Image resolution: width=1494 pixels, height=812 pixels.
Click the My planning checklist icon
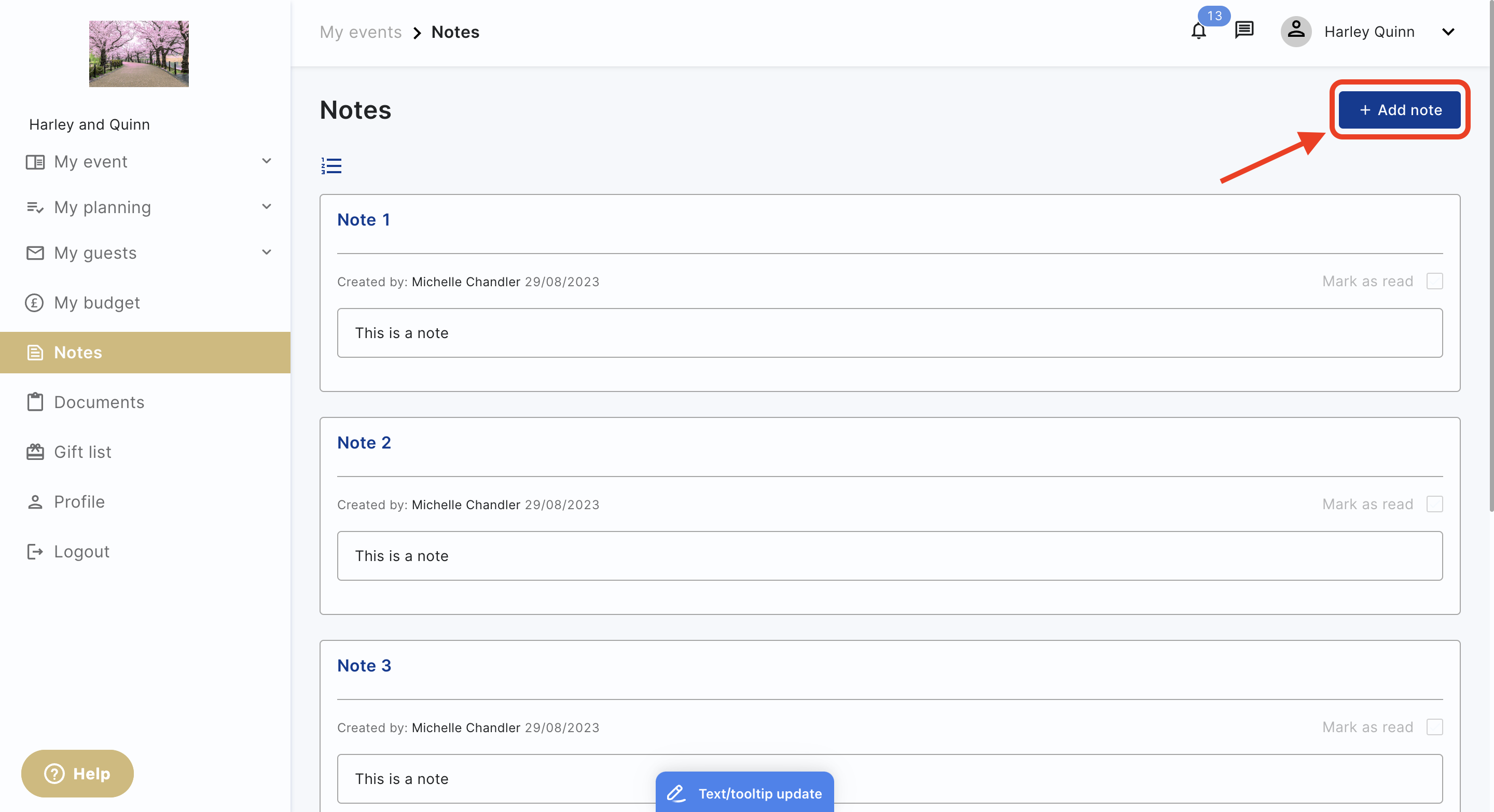click(x=35, y=207)
